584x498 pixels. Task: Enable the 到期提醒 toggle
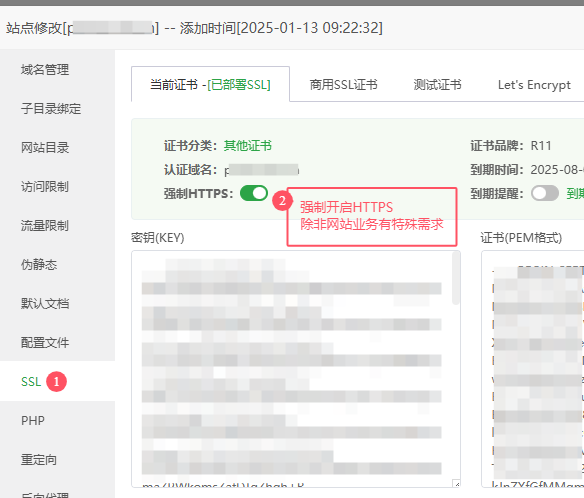point(545,193)
